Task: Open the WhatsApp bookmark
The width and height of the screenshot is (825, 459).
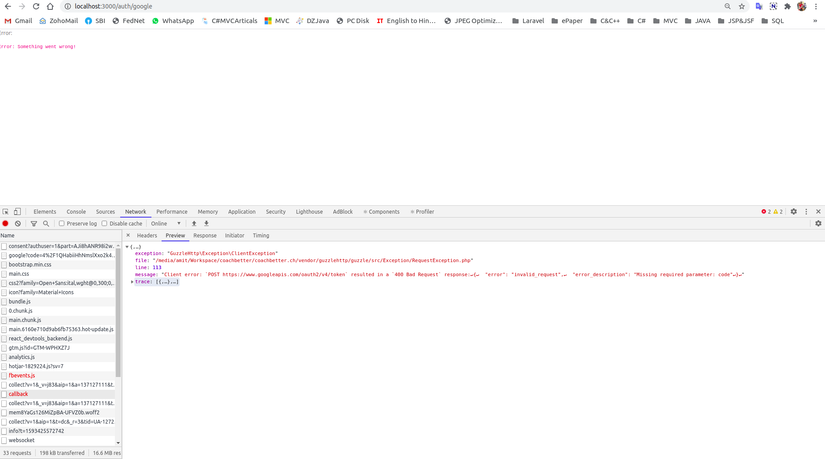Action: click(173, 21)
